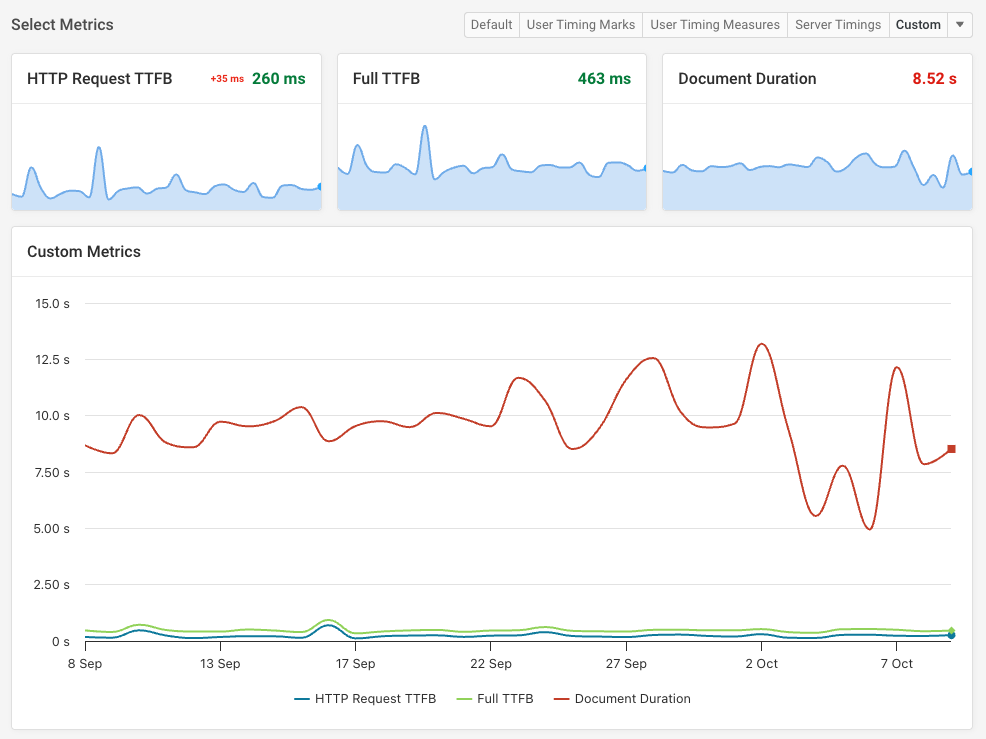Viewport: 986px width, 739px height.
Task: Click the 0 s y-axis label
Action: 61,642
